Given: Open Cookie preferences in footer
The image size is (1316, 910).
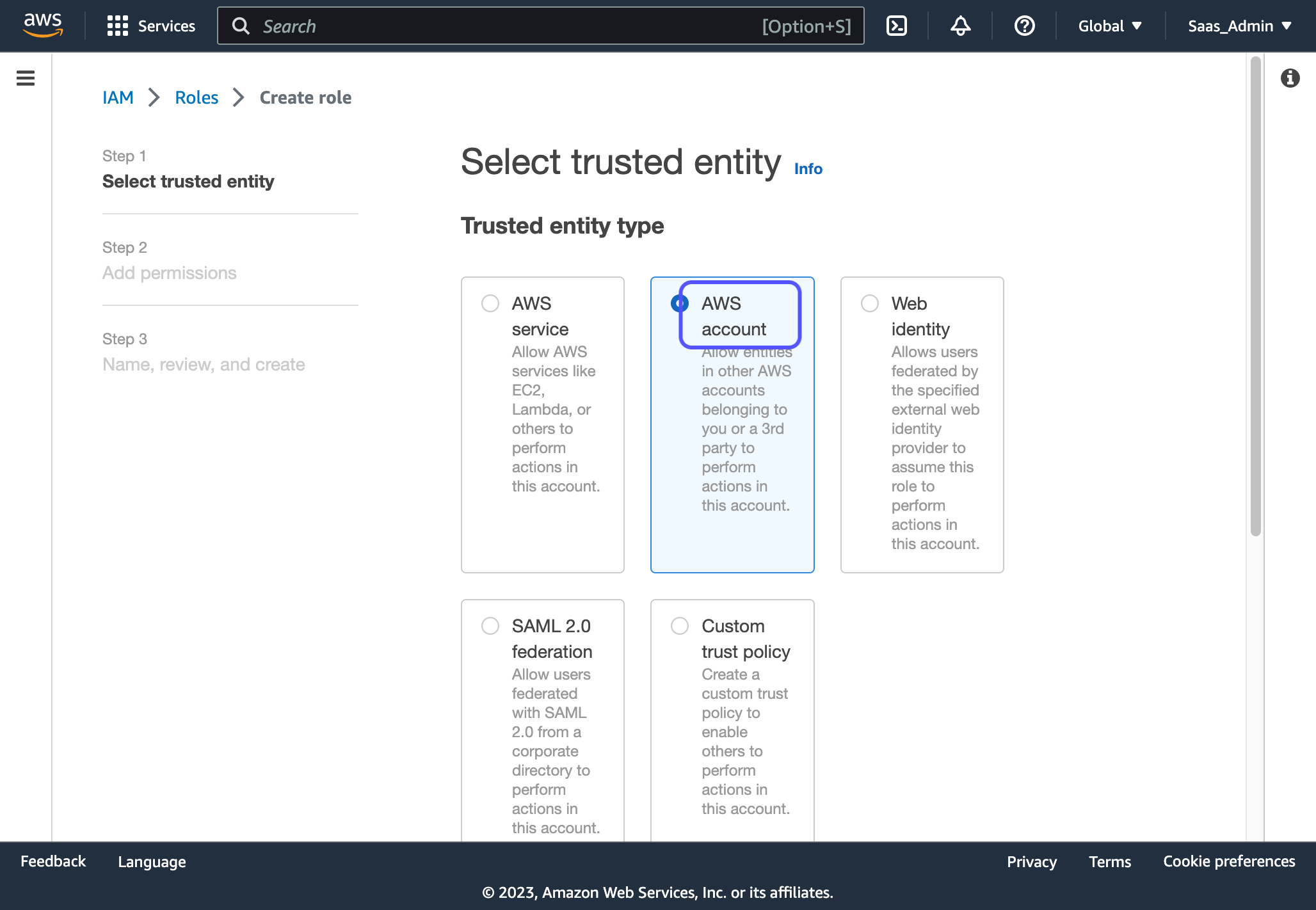Looking at the screenshot, I should [1229, 861].
